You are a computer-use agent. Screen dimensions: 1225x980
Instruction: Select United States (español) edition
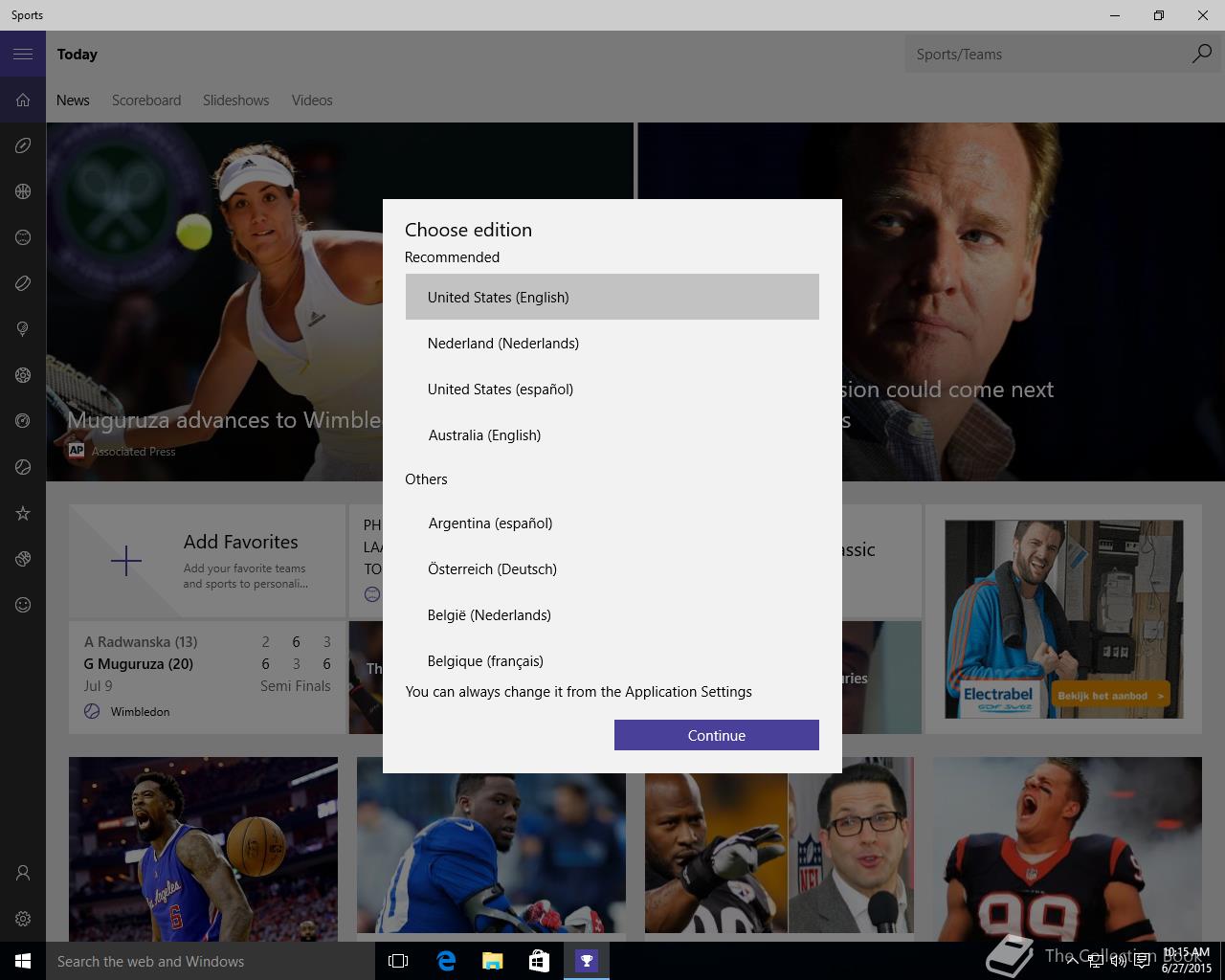tap(612, 389)
